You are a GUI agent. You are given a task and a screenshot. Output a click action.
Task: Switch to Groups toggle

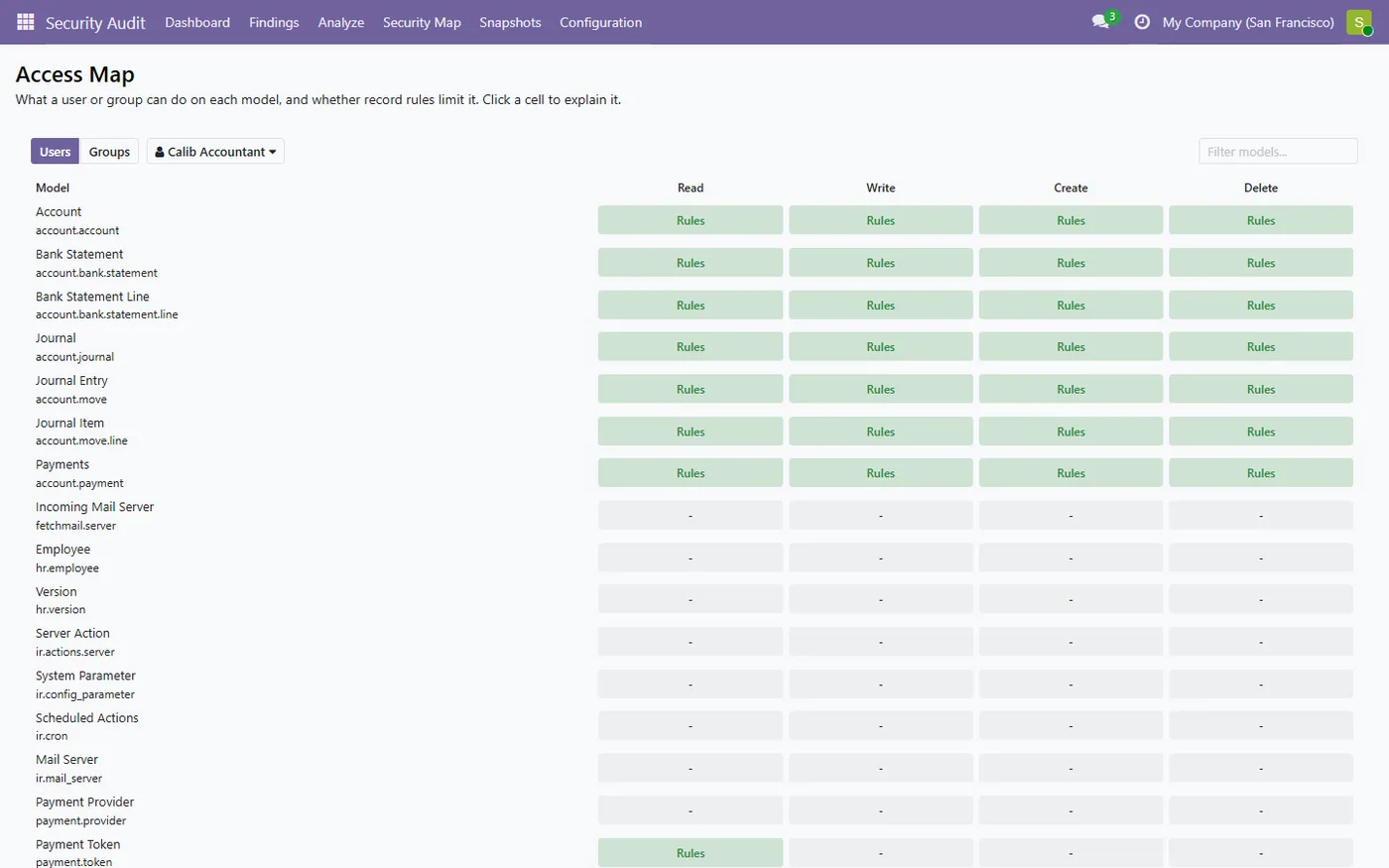click(109, 152)
